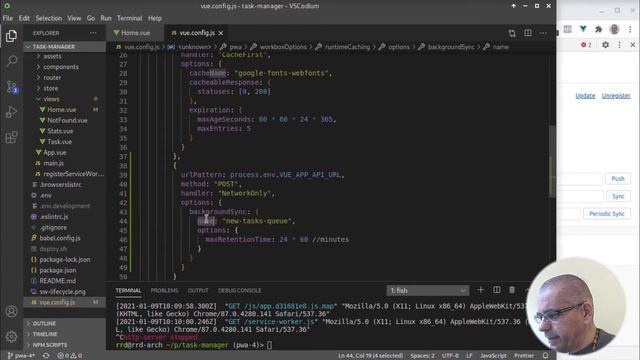Image resolution: width=640 pixels, height=360 pixels.
Task: Click the Update link in browser DevTools
Action: 585,96
